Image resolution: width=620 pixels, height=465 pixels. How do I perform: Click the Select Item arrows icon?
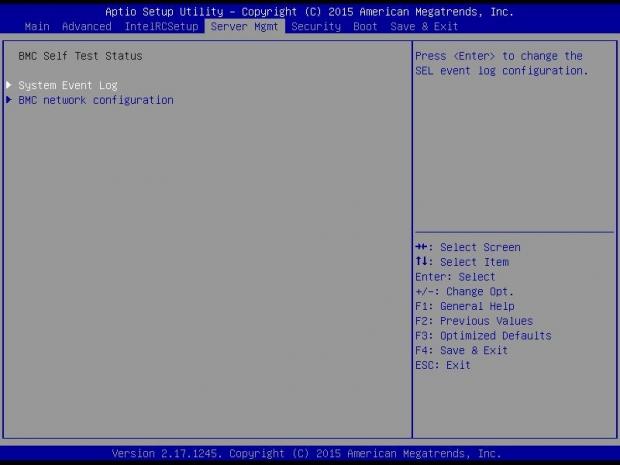(422, 261)
